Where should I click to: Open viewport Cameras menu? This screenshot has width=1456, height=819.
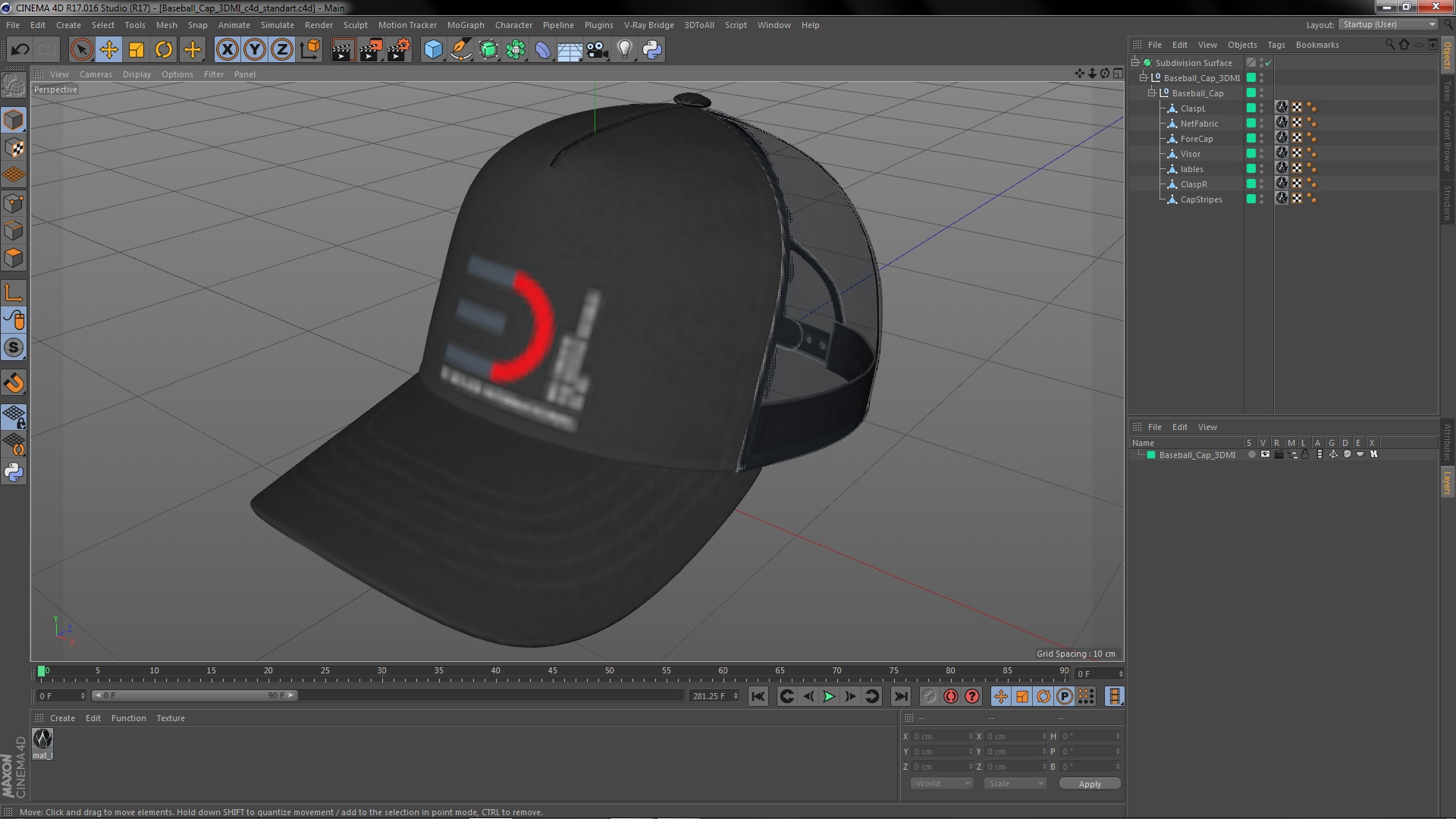96,74
